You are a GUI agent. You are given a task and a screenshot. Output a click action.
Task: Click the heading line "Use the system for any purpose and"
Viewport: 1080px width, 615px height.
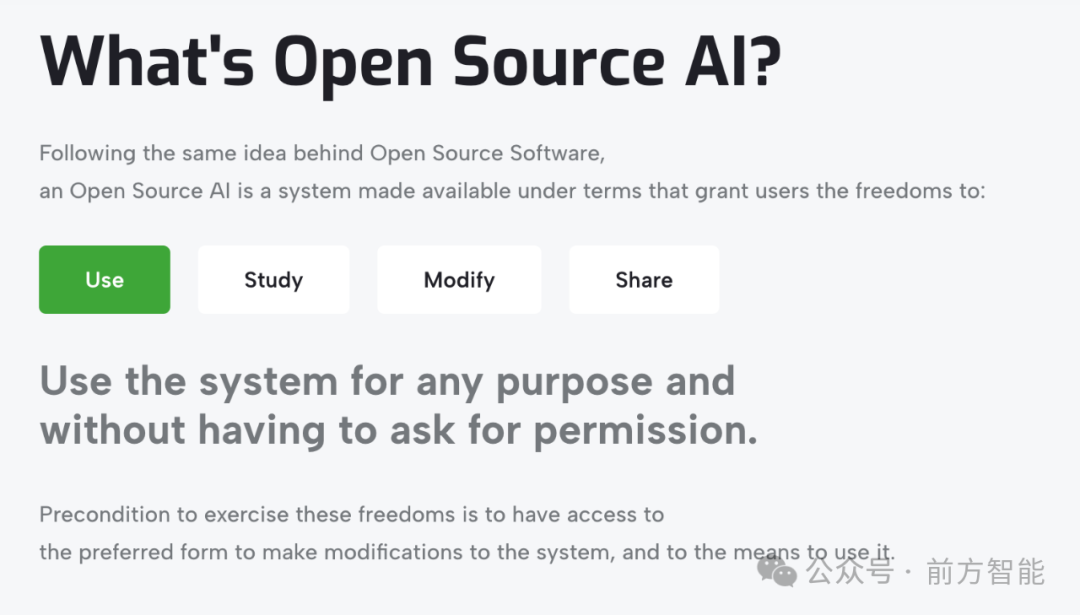coord(388,382)
